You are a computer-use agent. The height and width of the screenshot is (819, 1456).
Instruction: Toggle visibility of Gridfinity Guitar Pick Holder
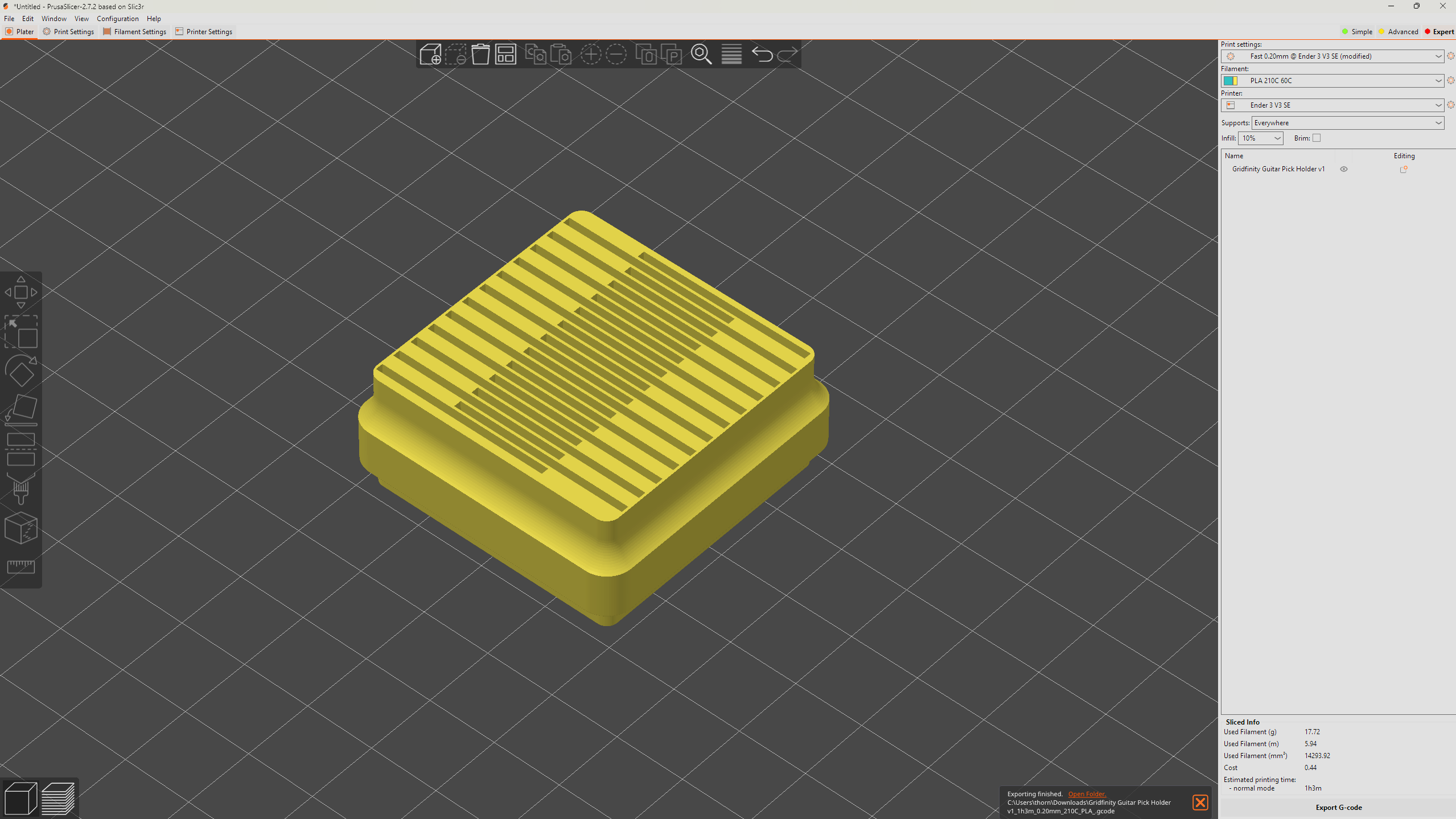(1344, 169)
